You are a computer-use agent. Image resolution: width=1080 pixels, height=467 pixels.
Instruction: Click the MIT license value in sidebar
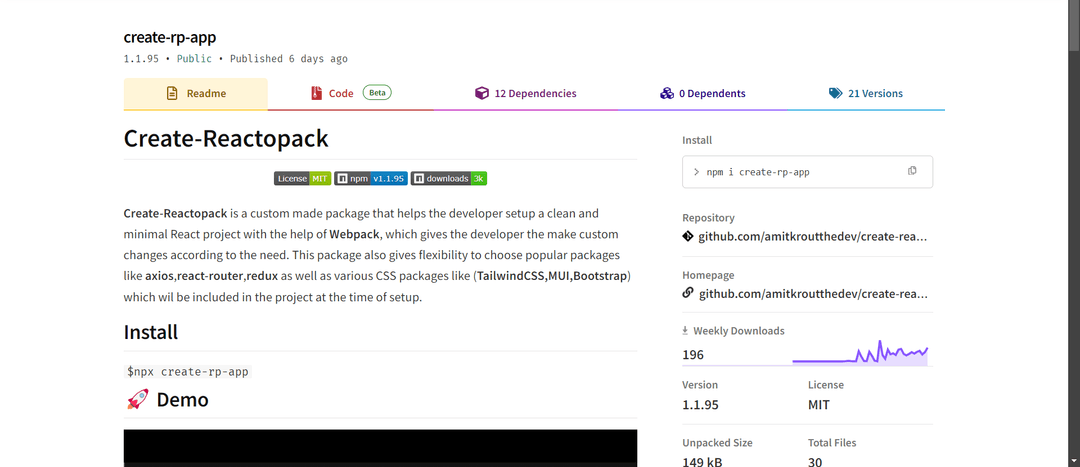(x=819, y=405)
